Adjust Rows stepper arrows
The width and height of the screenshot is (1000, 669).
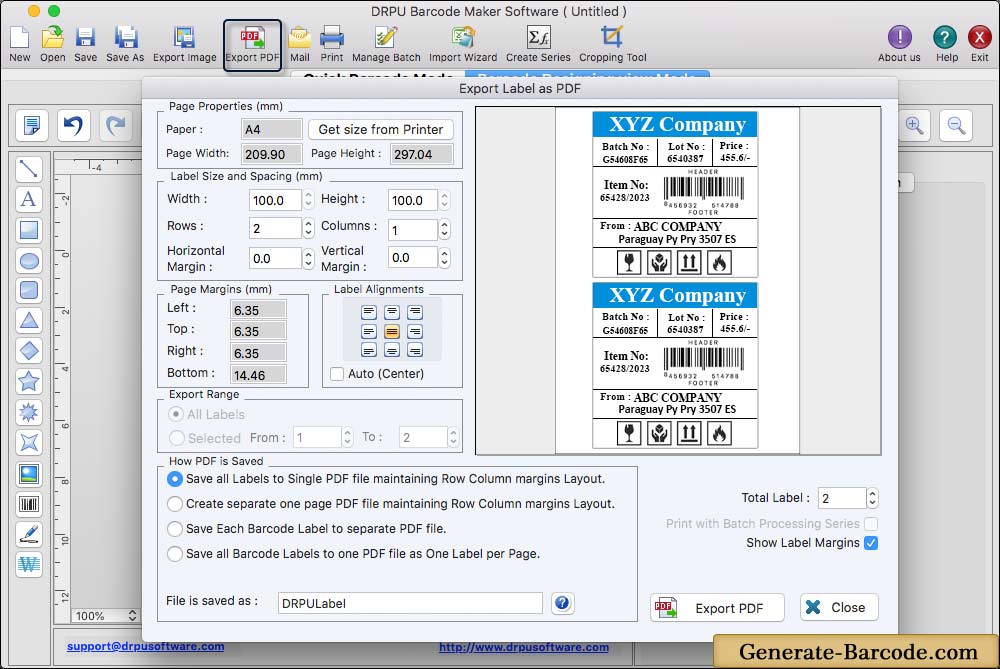click(309, 228)
